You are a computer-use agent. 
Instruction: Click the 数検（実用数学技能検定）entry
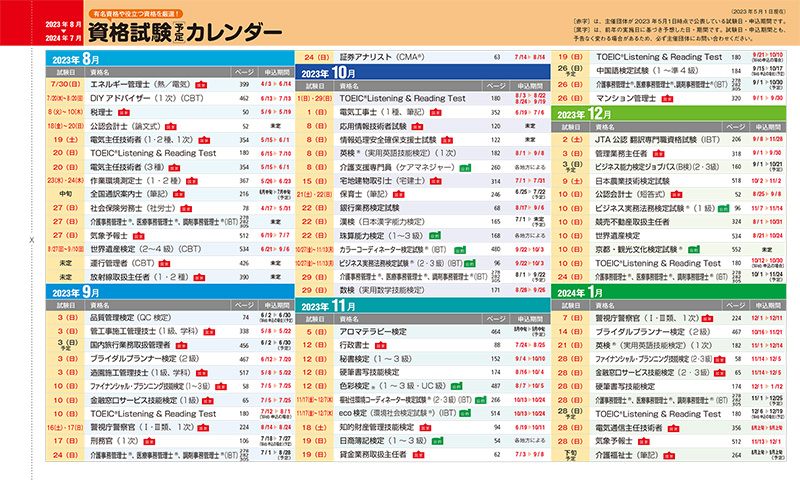click(x=382, y=290)
